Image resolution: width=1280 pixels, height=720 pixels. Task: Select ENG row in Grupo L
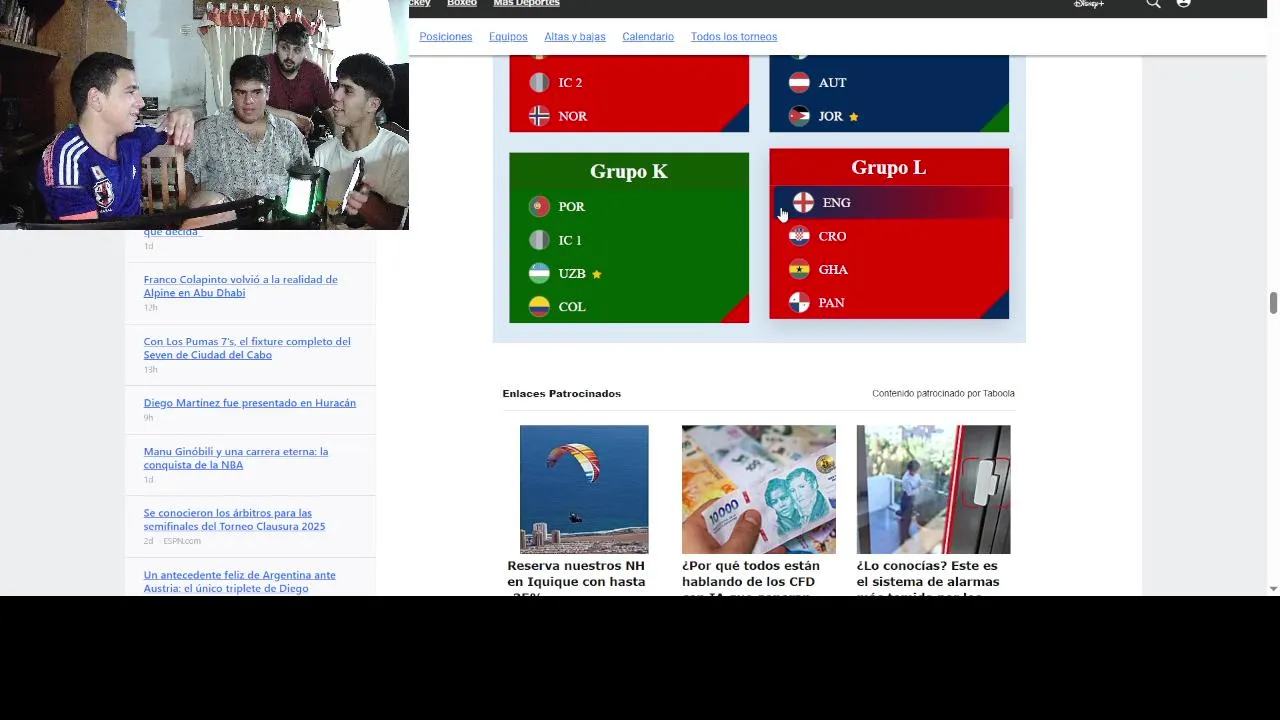pyautogui.click(x=892, y=203)
